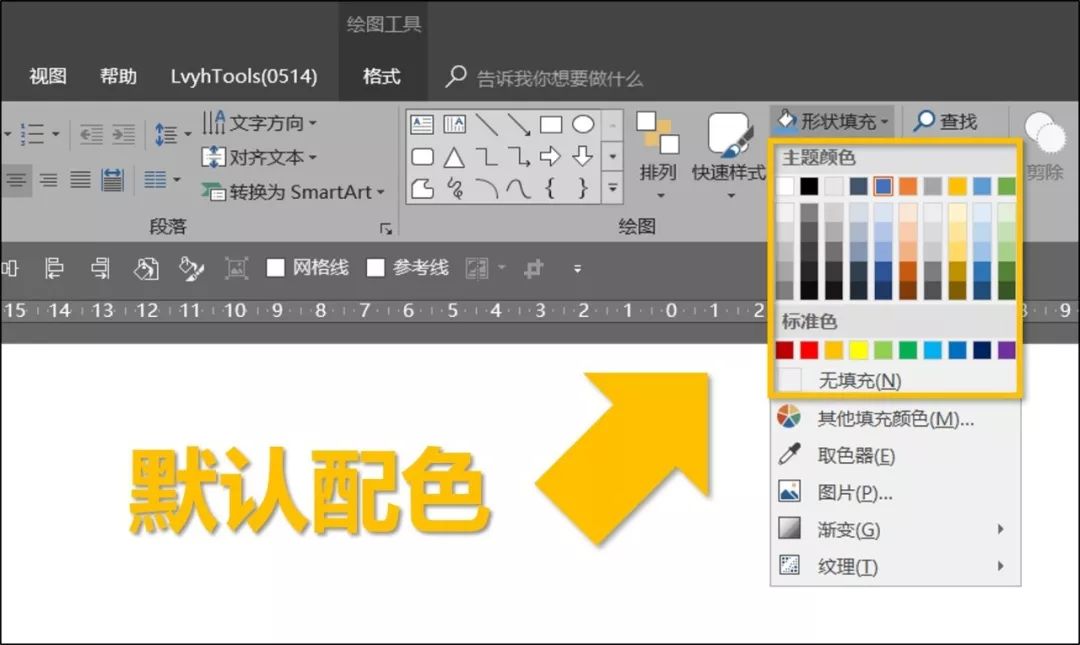
Task: Justify the paragraph text
Action: 81,181
